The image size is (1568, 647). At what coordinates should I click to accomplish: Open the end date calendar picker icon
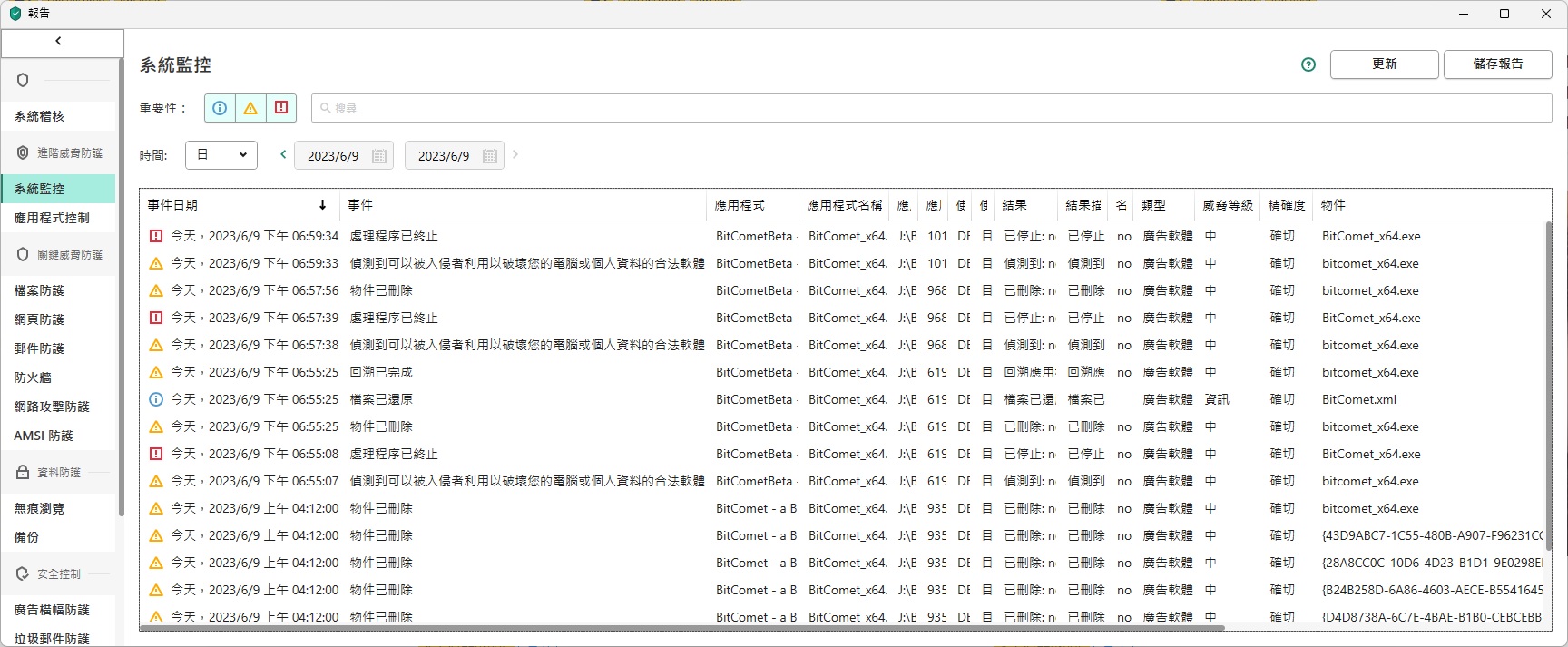coord(490,156)
